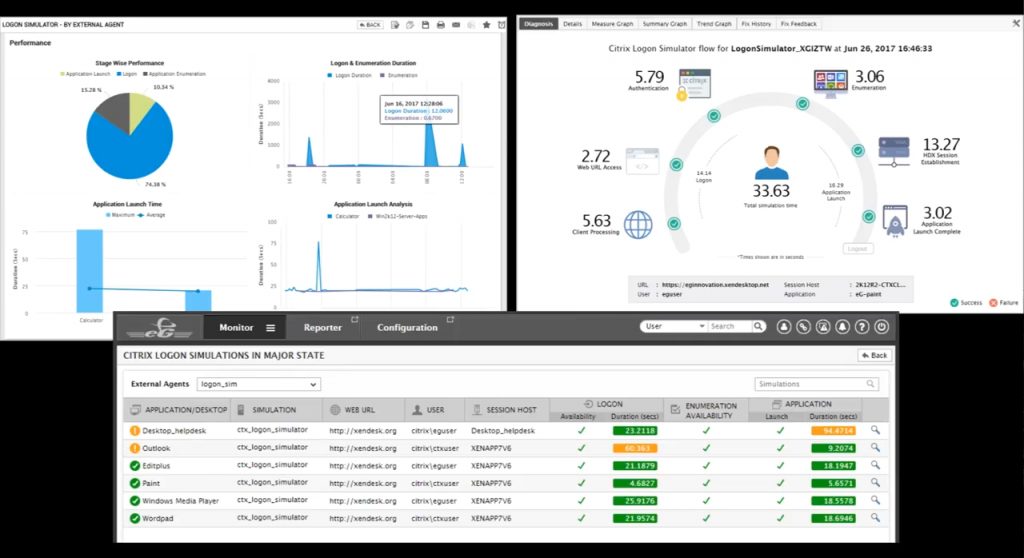This screenshot has width=1024, height=558.
Task: Click magnifier details icon for Windows Media Player row
Action: [x=875, y=501]
